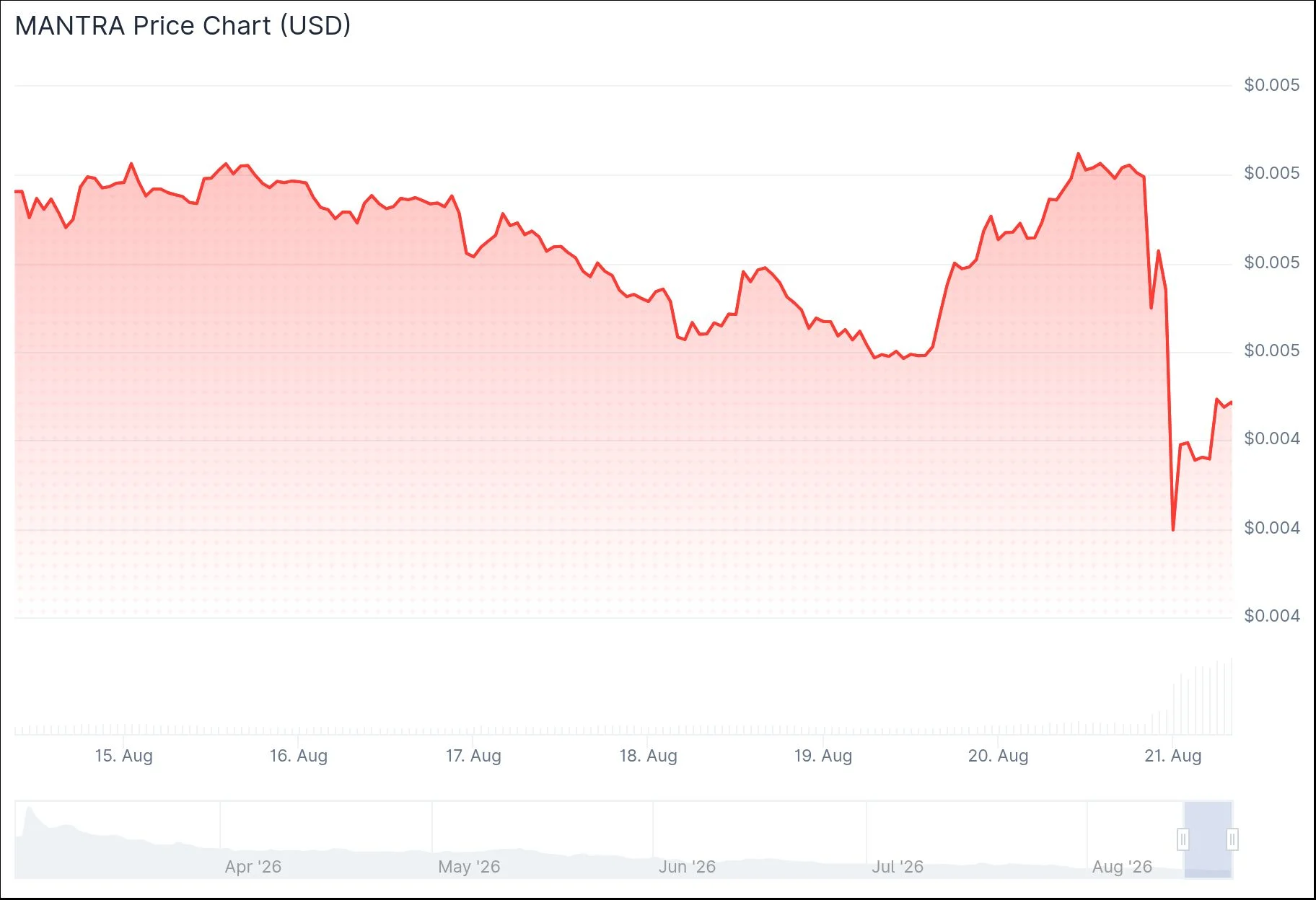Click the 20. Aug date label
The width and height of the screenshot is (1316, 900).
pyautogui.click(x=998, y=756)
